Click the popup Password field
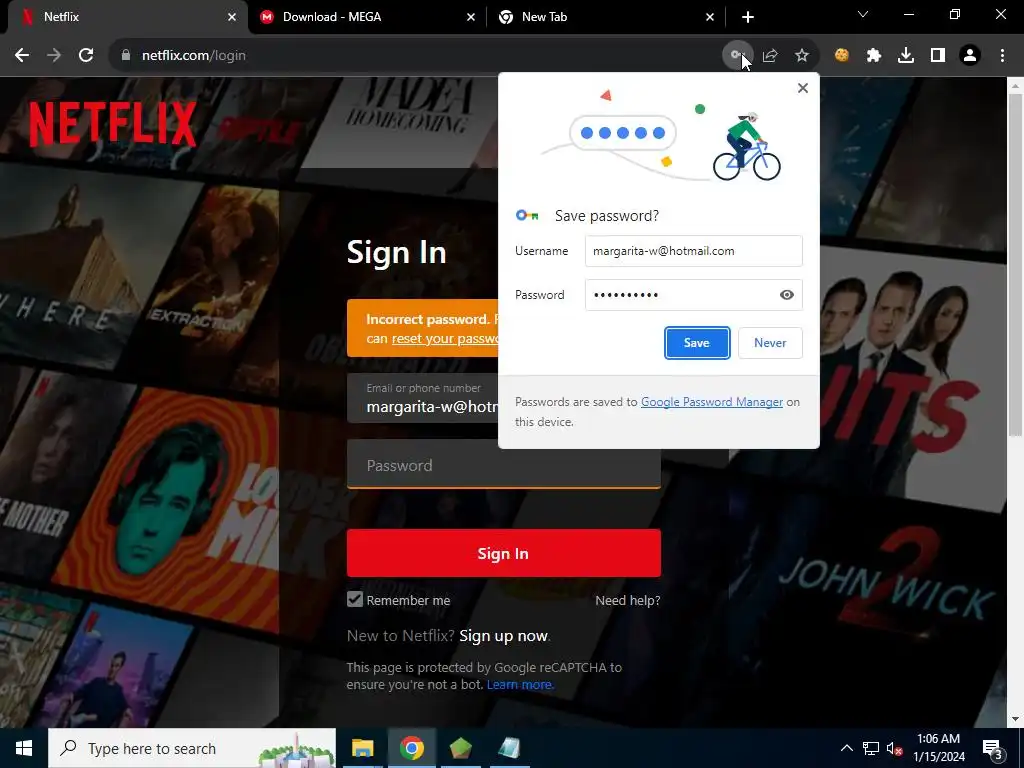This screenshot has width=1024, height=768. (x=694, y=295)
